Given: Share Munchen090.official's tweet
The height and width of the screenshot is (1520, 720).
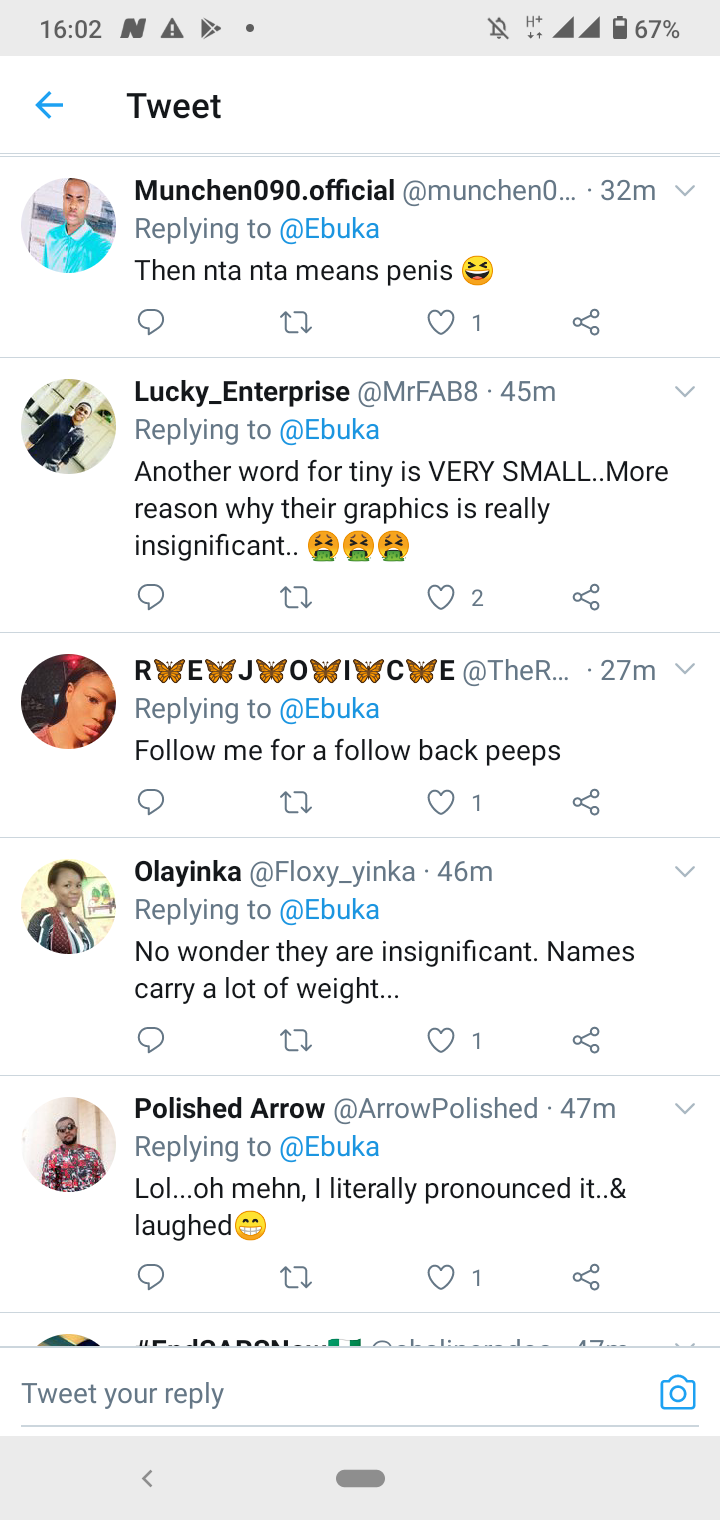Looking at the screenshot, I should click(x=586, y=322).
